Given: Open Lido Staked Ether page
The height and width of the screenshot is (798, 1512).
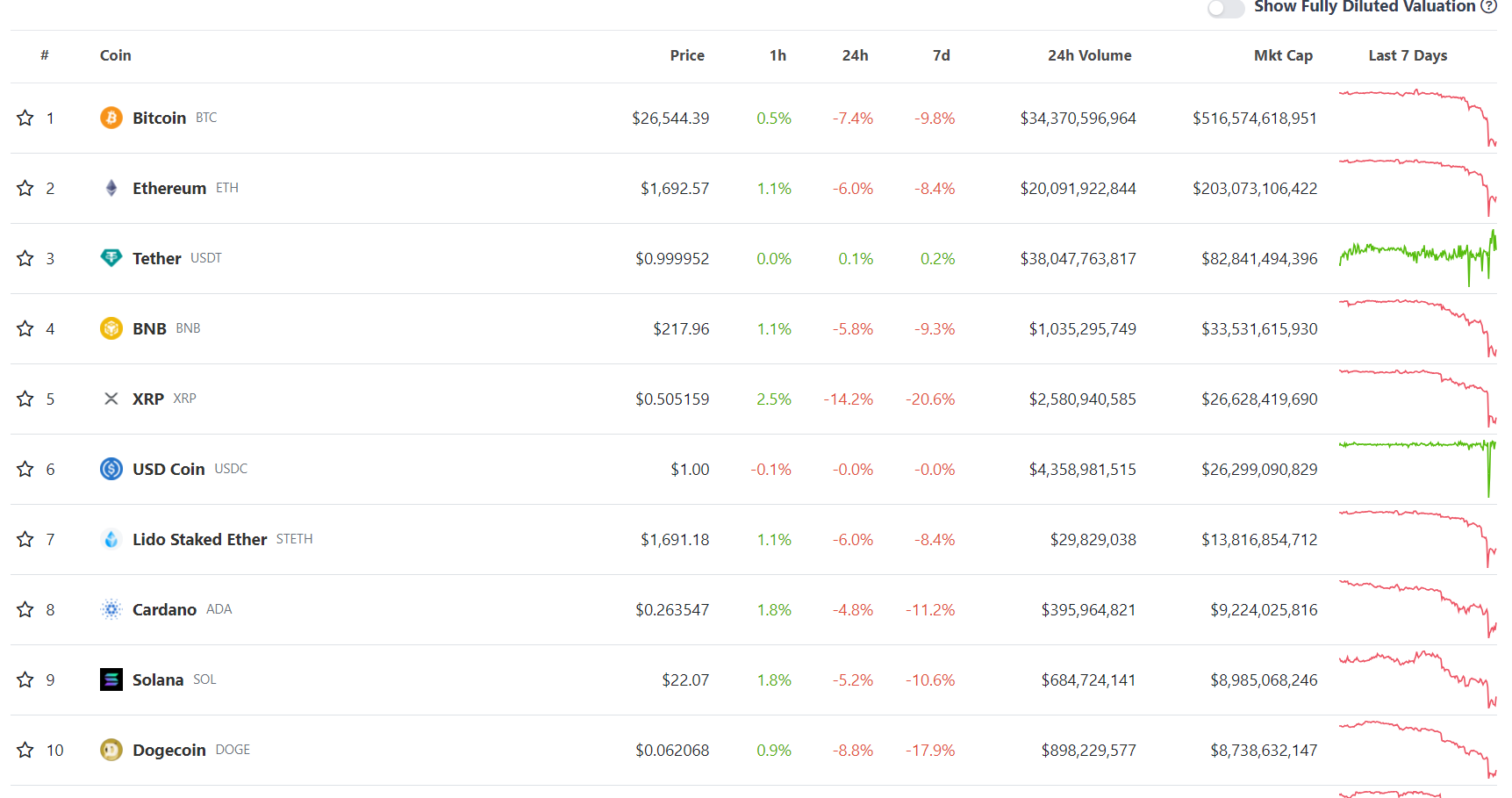Looking at the screenshot, I should (x=200, y=539).
